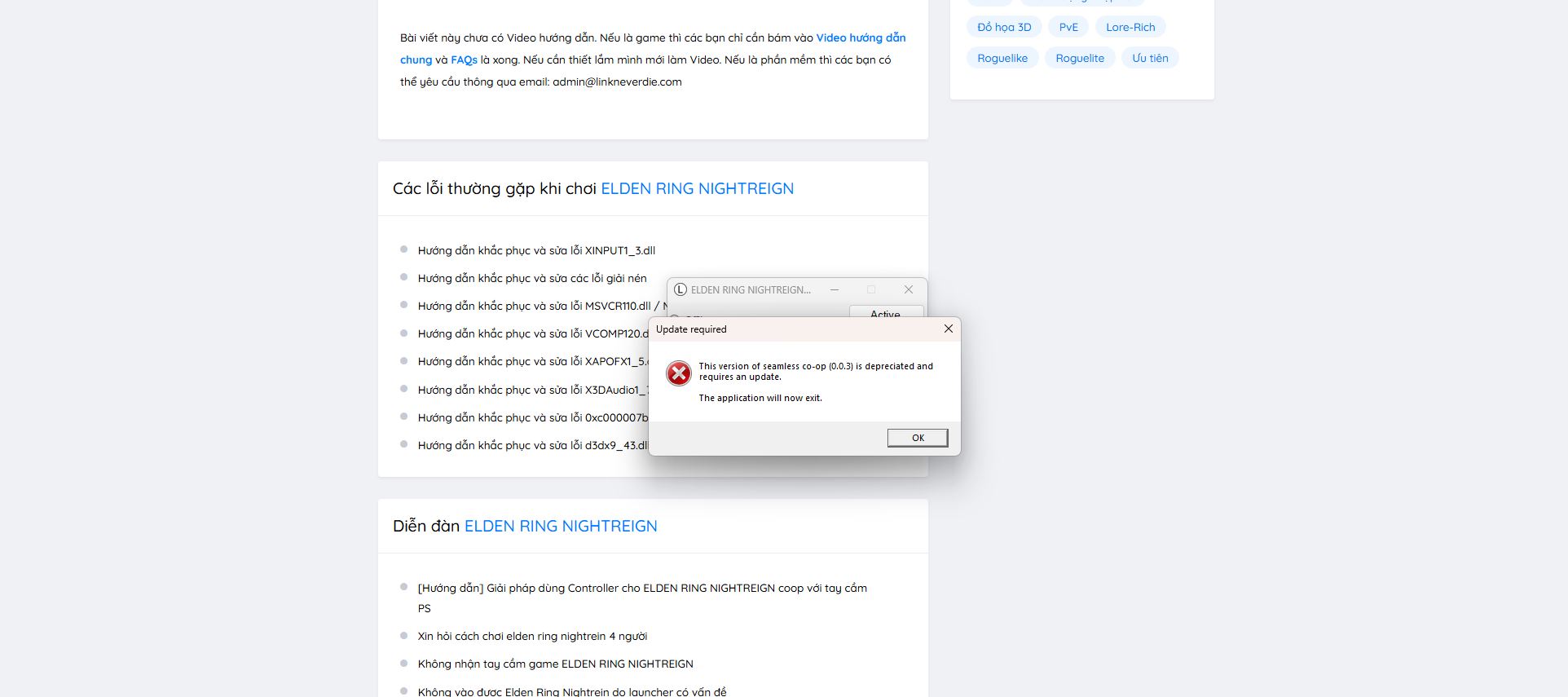The image size is (1568, 697).
Task: Click the red error icon in dialog
Action: pos(678,373)
